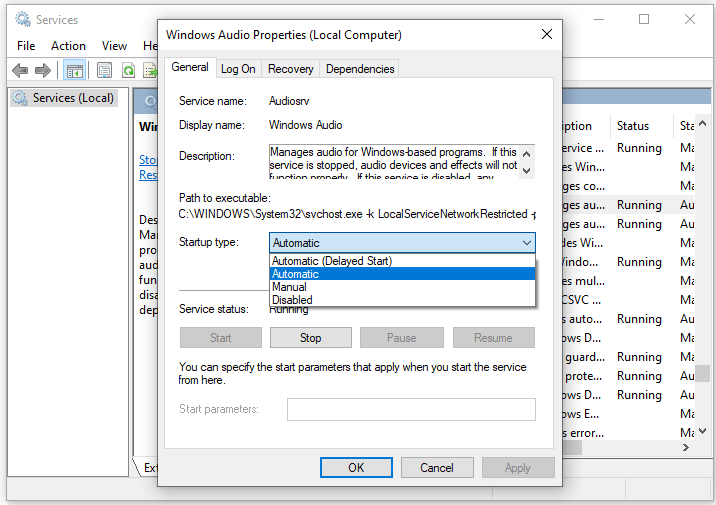The image size is (716, 505).
Task: Switch to the General tab
Action: tap(190, 67)
